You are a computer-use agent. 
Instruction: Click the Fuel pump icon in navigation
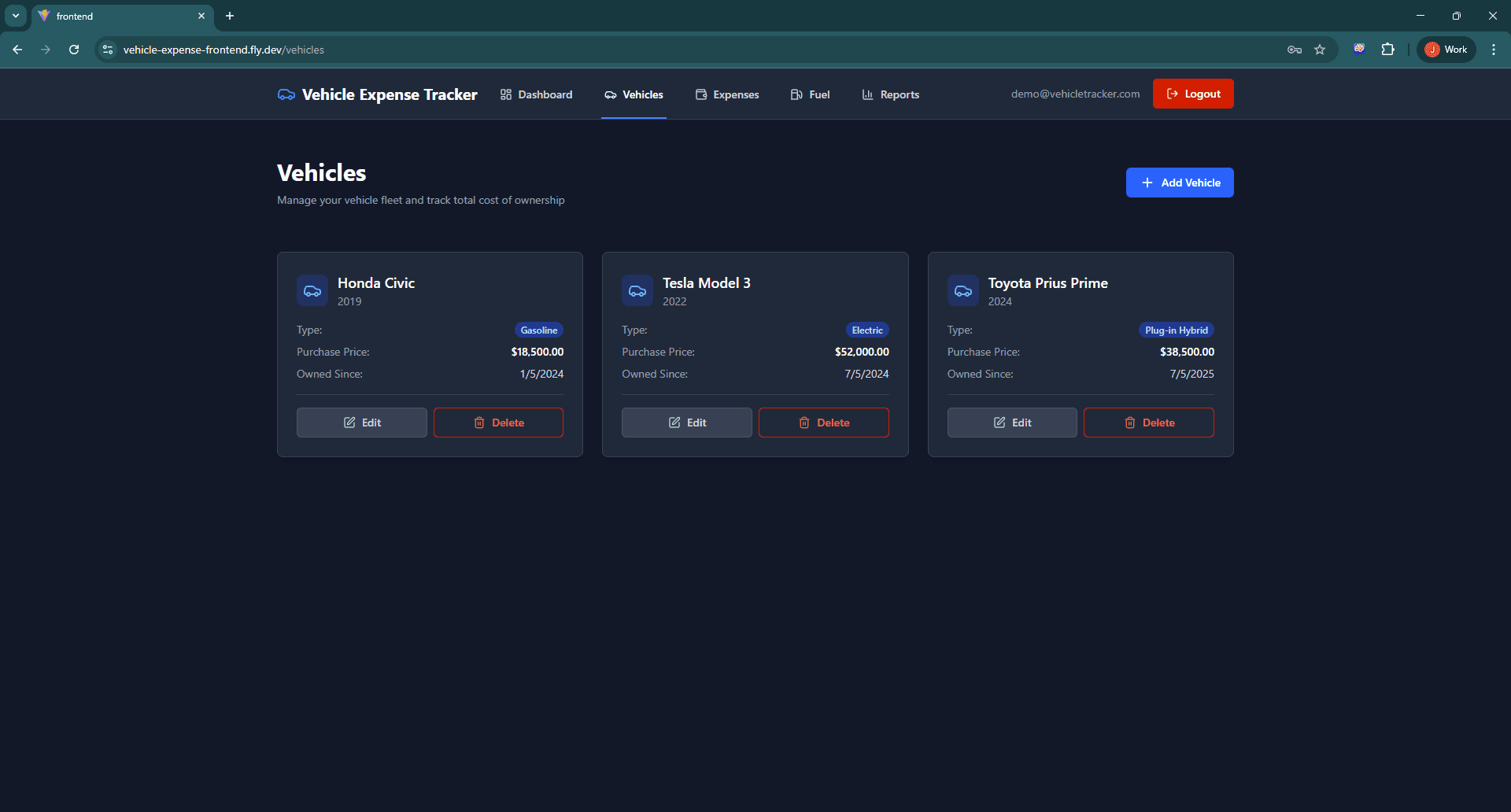[796, 94]
